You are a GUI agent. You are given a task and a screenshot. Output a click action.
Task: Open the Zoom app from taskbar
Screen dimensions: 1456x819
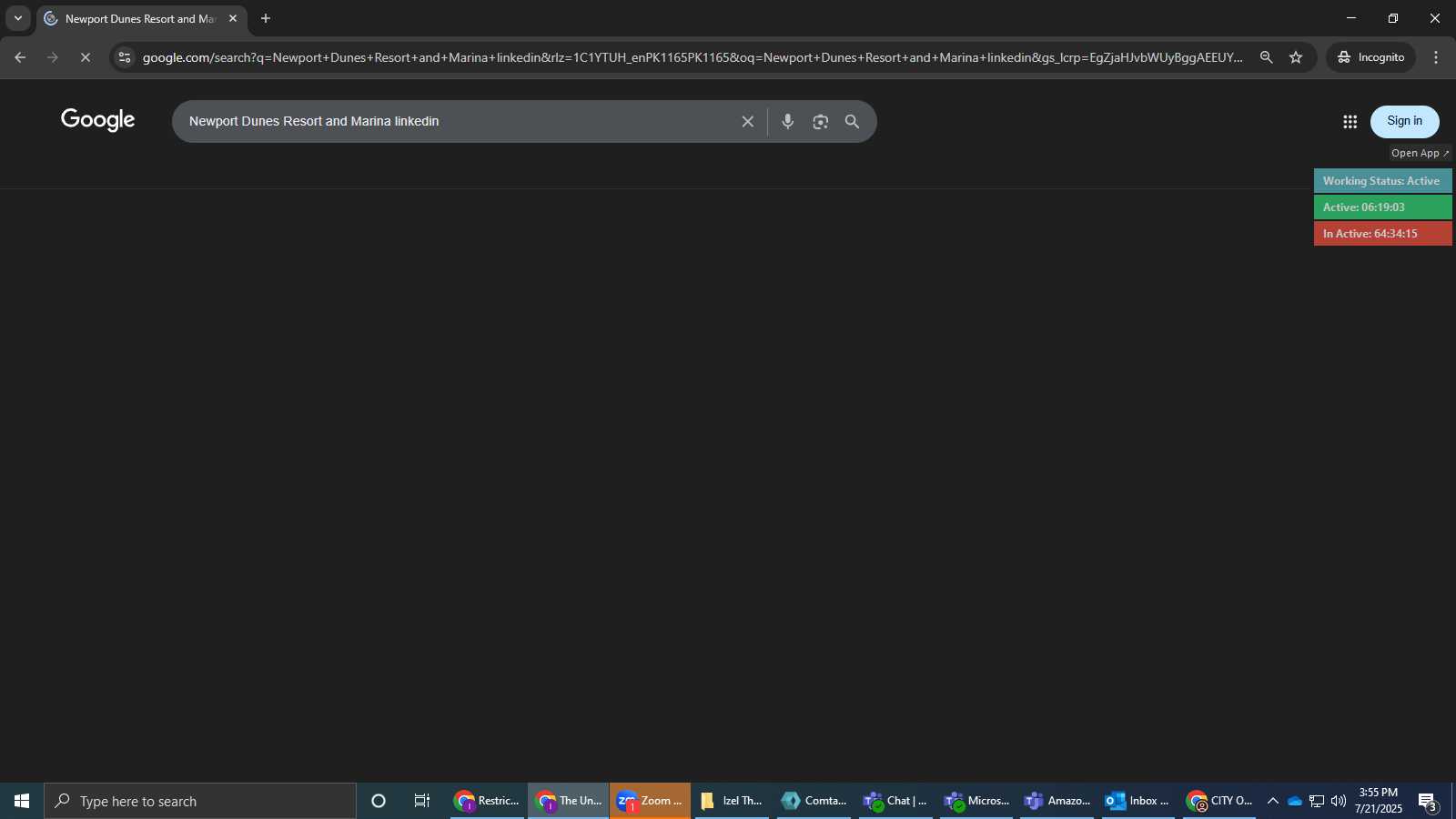[x=650, y=801]
